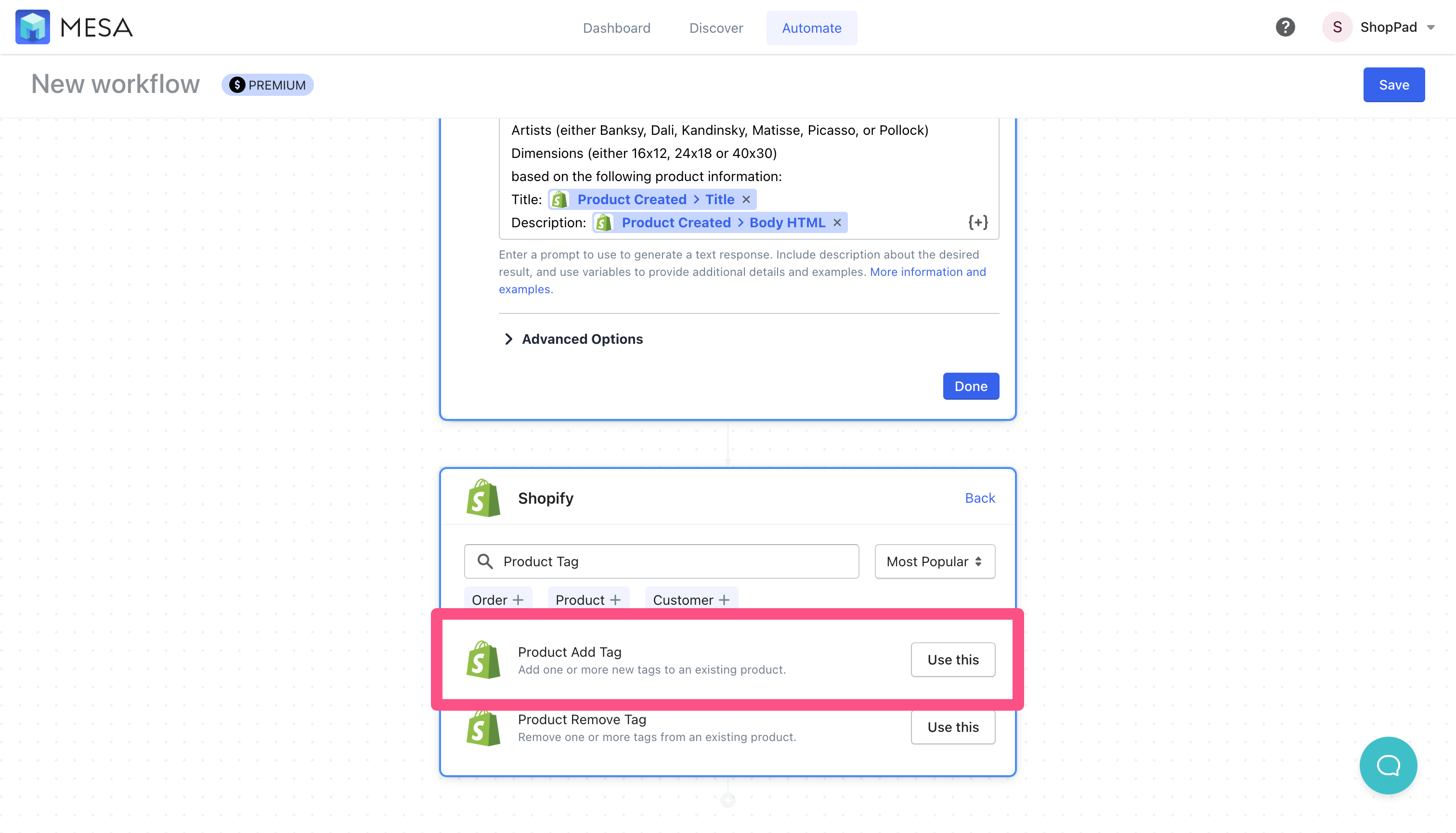
Task: Use this for Product Add Tag
Action: pyautogui.click(x=952, y=660)
